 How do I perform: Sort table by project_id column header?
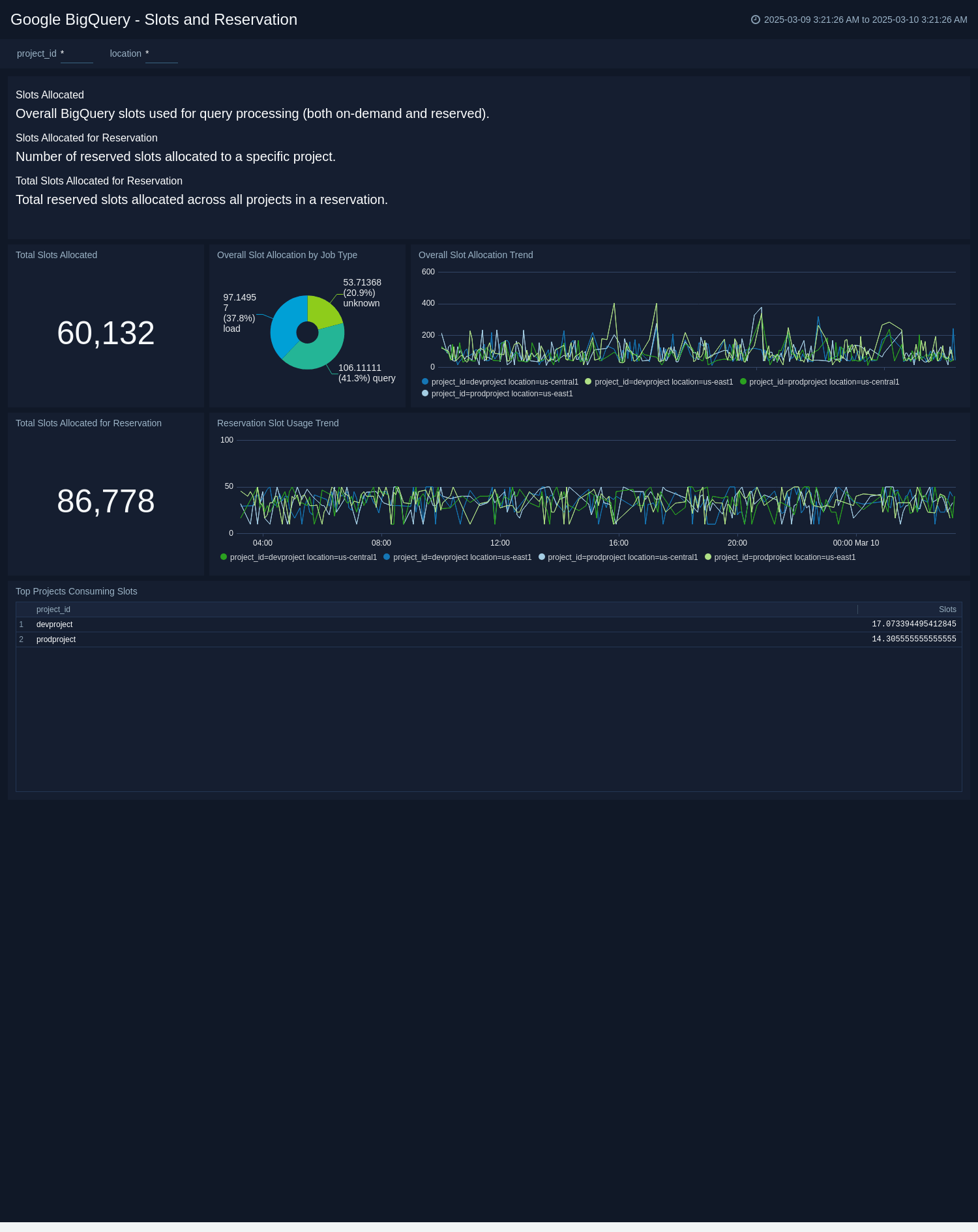click(53, 609)
